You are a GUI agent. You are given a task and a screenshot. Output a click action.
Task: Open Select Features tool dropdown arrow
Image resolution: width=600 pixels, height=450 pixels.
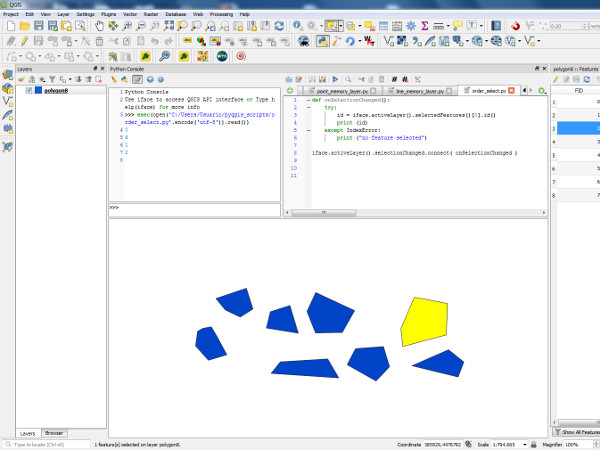[341, 26]
